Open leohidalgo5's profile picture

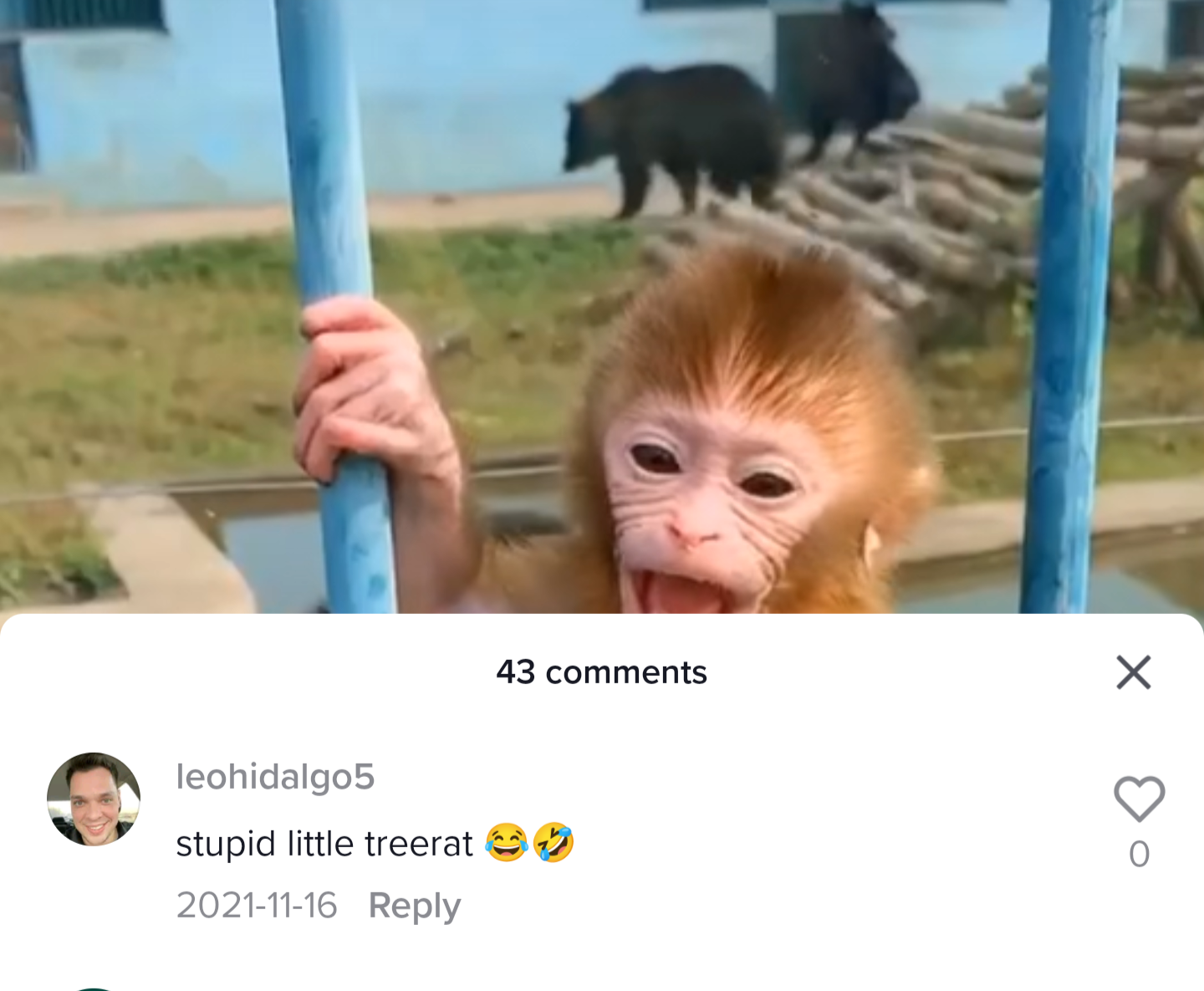[94, 799]
